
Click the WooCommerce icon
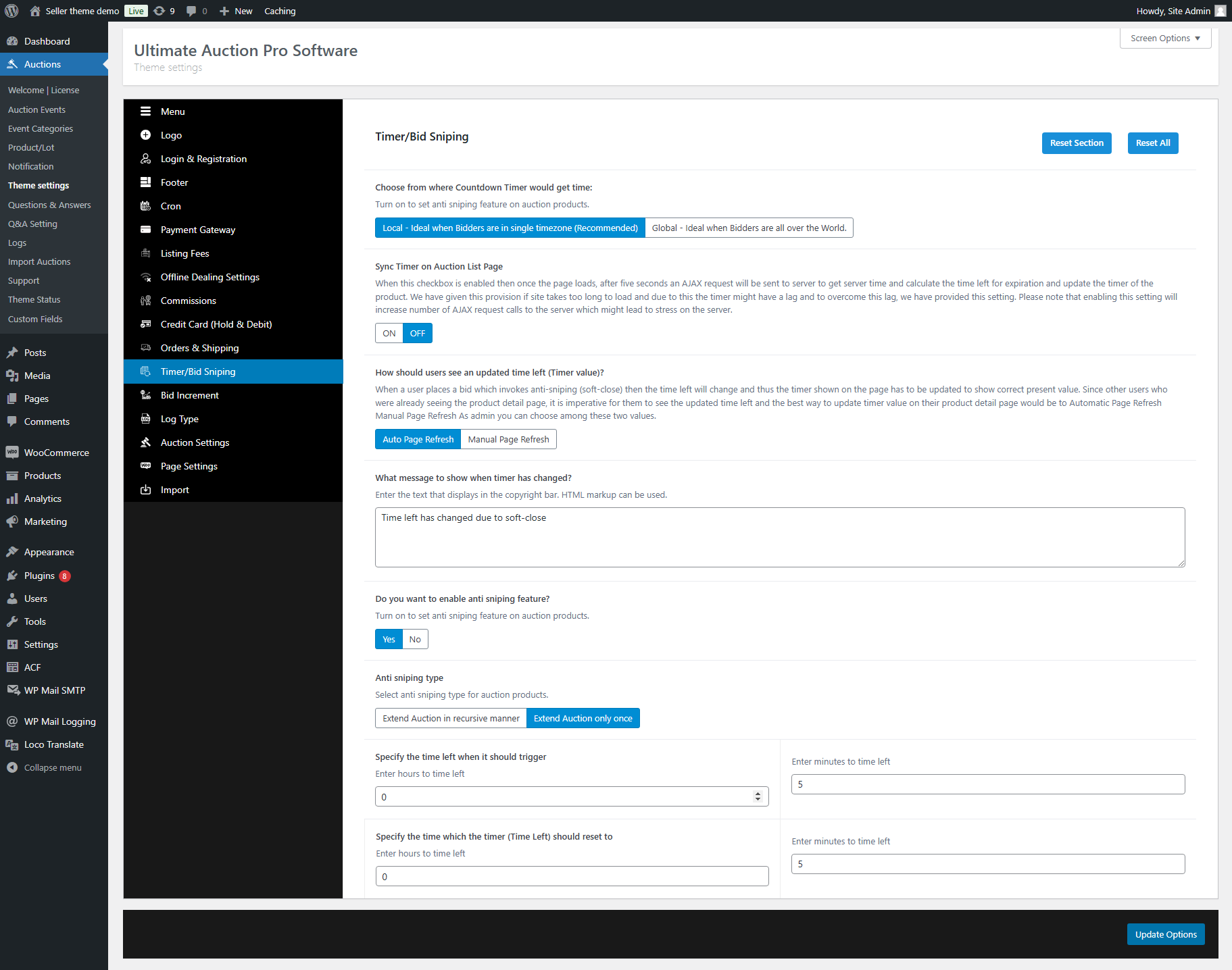pyautogui.click(x=12, y=453)
